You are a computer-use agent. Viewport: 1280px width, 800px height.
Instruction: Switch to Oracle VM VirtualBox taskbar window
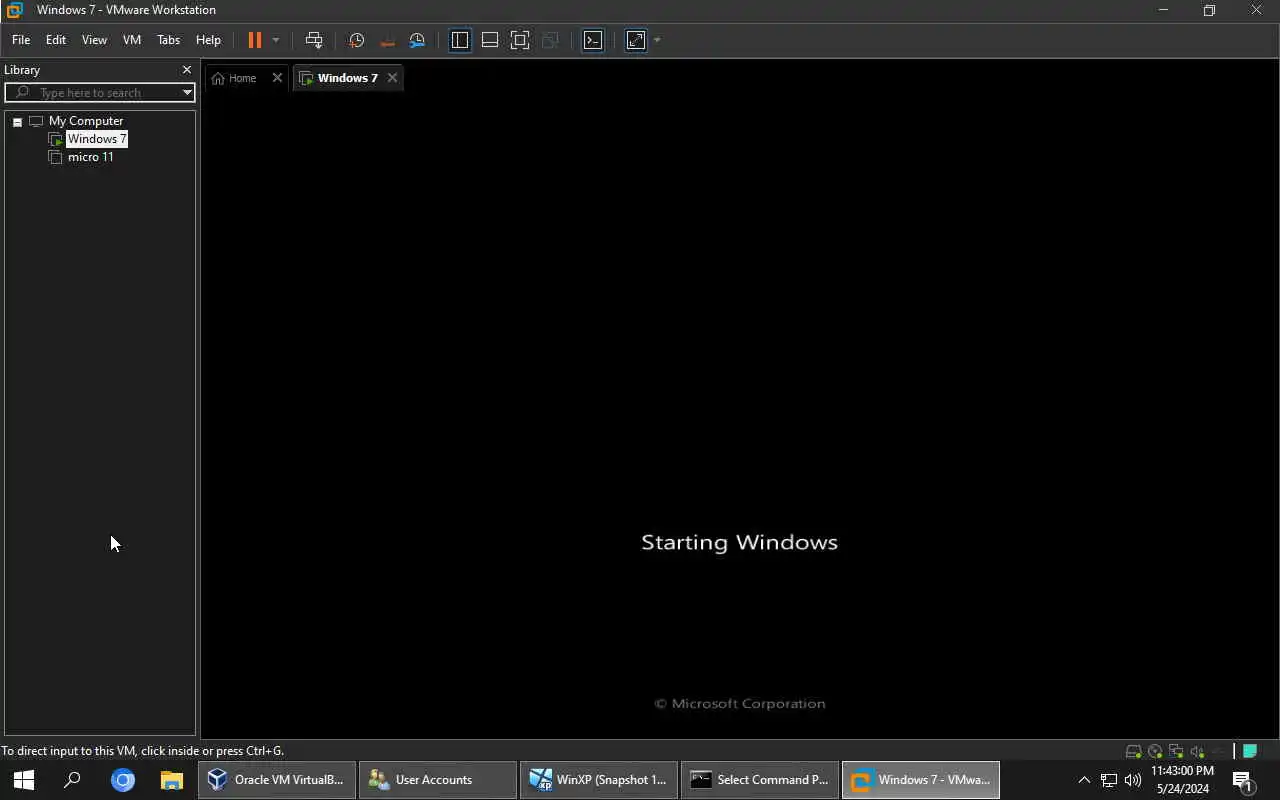277,780
